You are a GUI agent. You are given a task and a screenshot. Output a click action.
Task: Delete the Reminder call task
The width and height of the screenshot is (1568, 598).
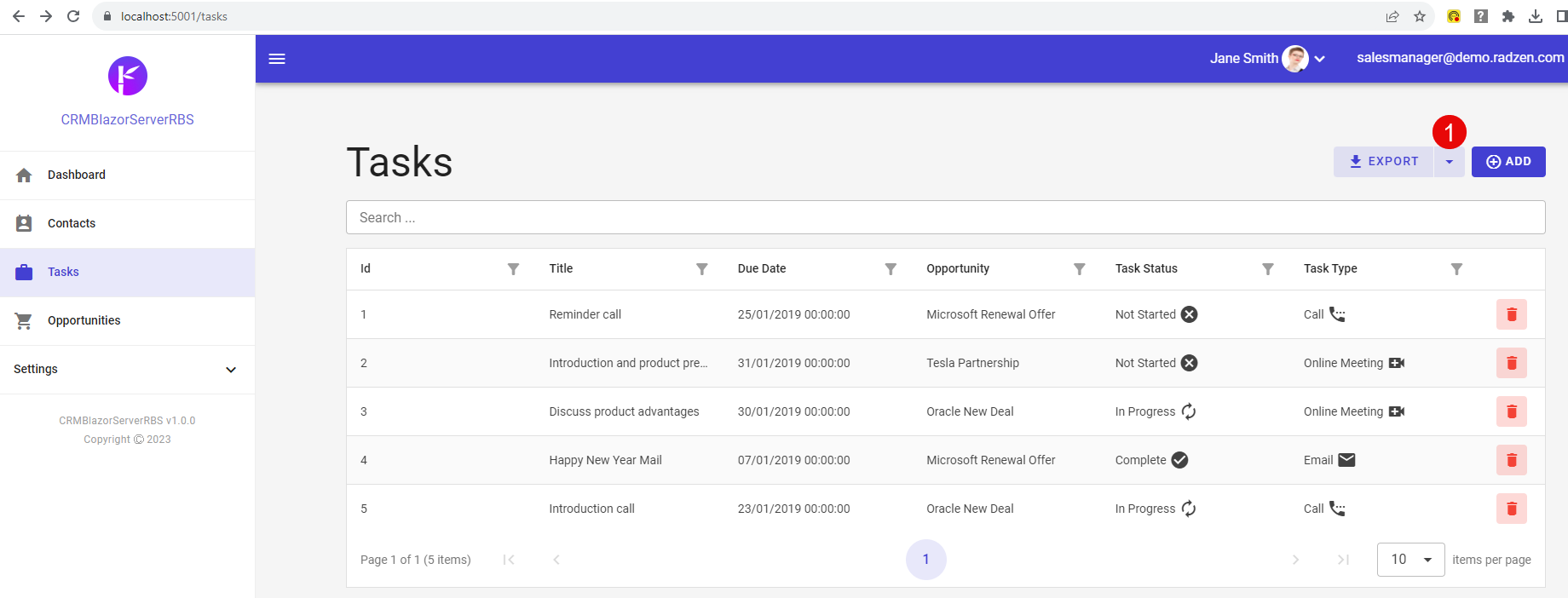click(x=1512, y=314)
